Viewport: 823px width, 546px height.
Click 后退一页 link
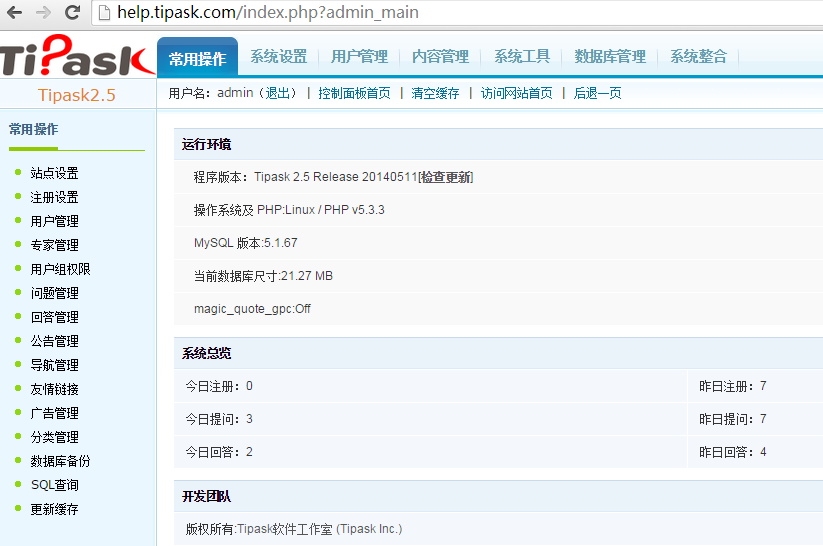[597, 93]
